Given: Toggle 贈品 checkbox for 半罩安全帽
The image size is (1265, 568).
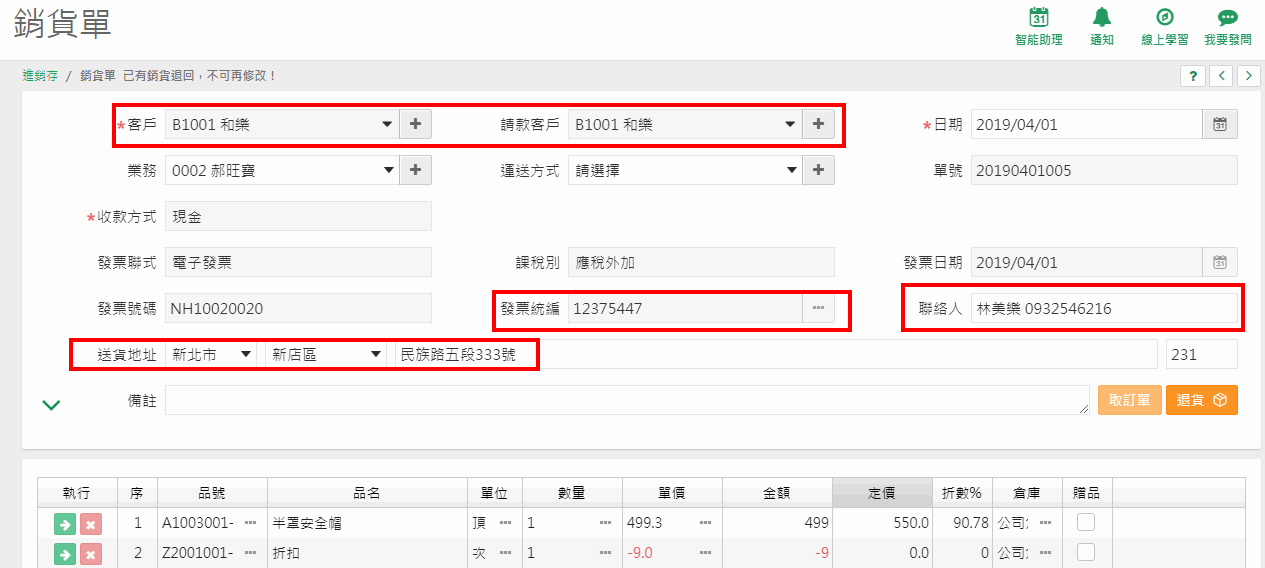Looking at the screenshot, I should [1086, 522].
